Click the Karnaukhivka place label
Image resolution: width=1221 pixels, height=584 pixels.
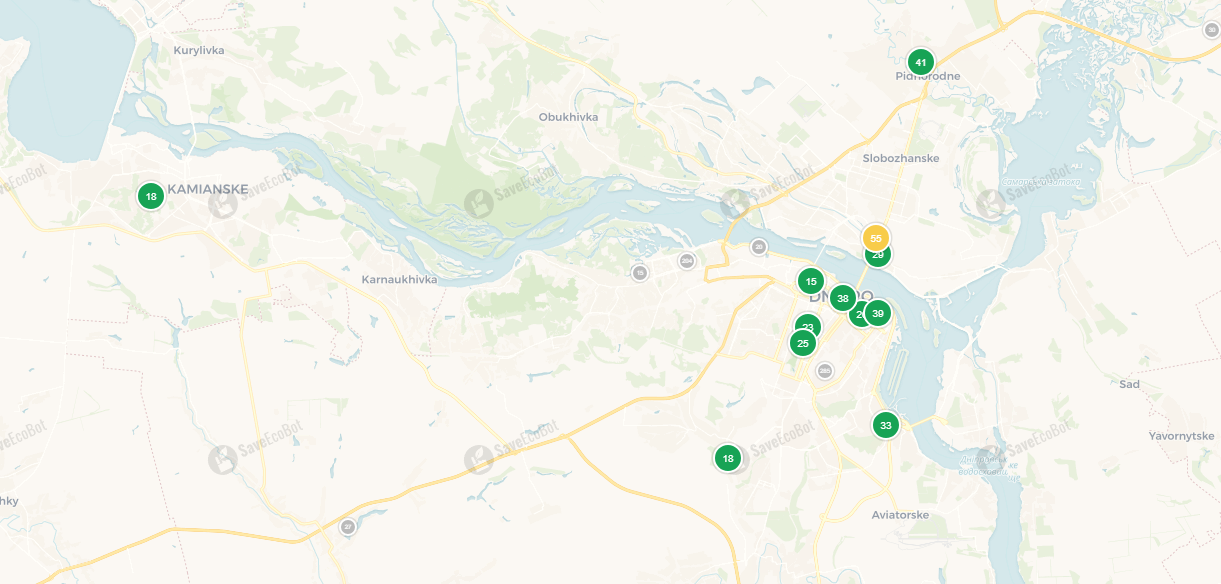[399, 279]
